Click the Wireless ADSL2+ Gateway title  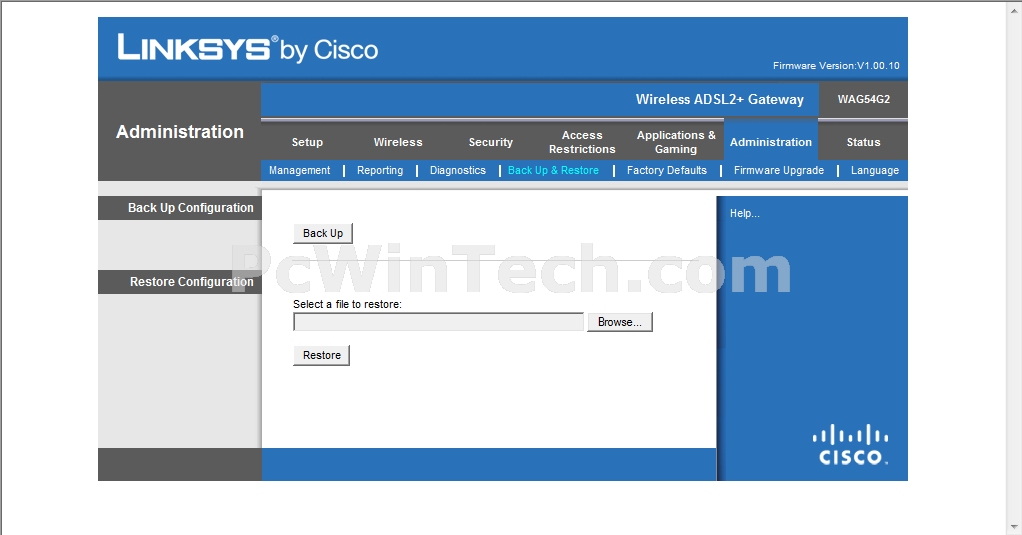point(720,99)
